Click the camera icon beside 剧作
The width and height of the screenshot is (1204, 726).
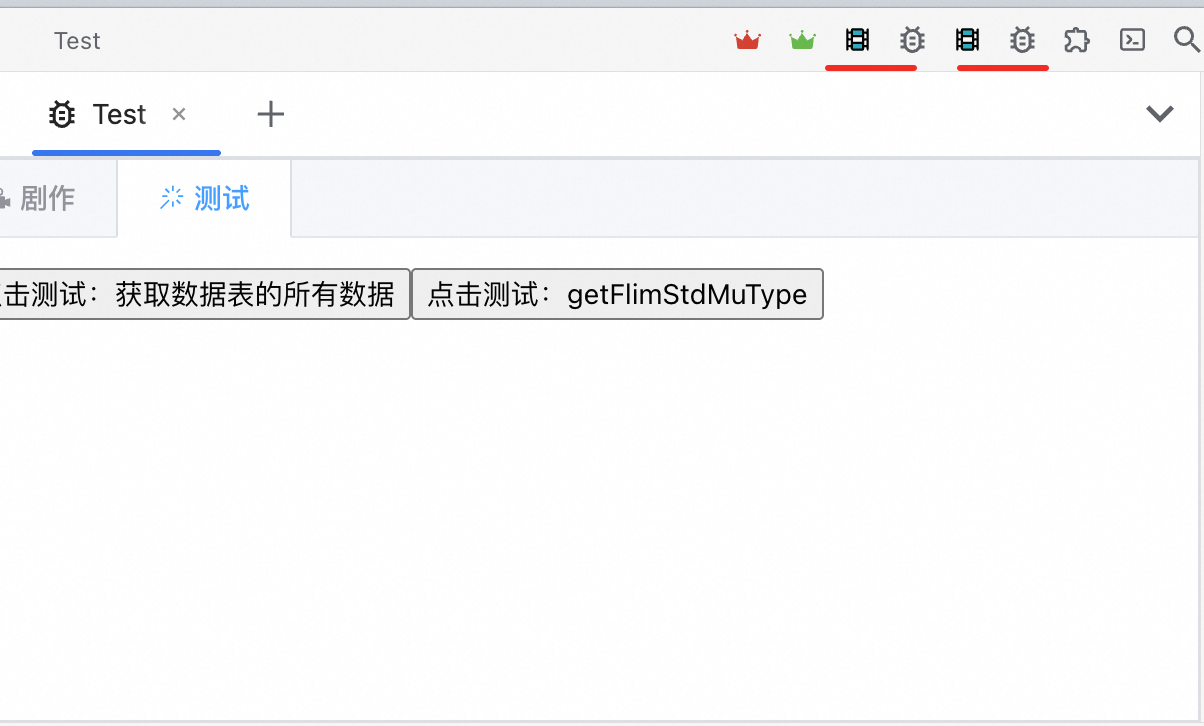coord(4,199)
